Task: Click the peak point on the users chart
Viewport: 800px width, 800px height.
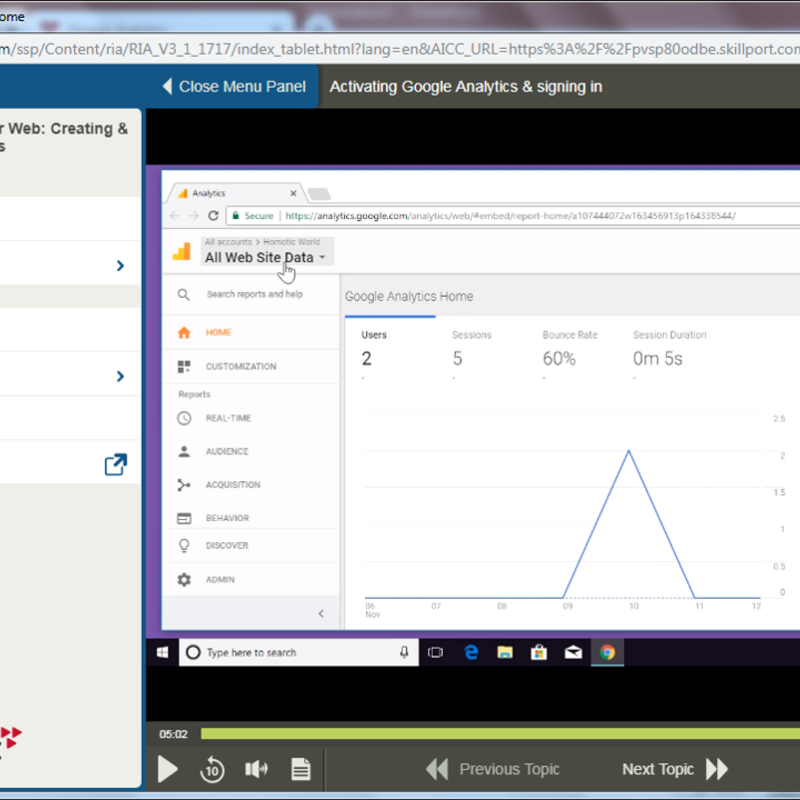Action: [629, 451]
